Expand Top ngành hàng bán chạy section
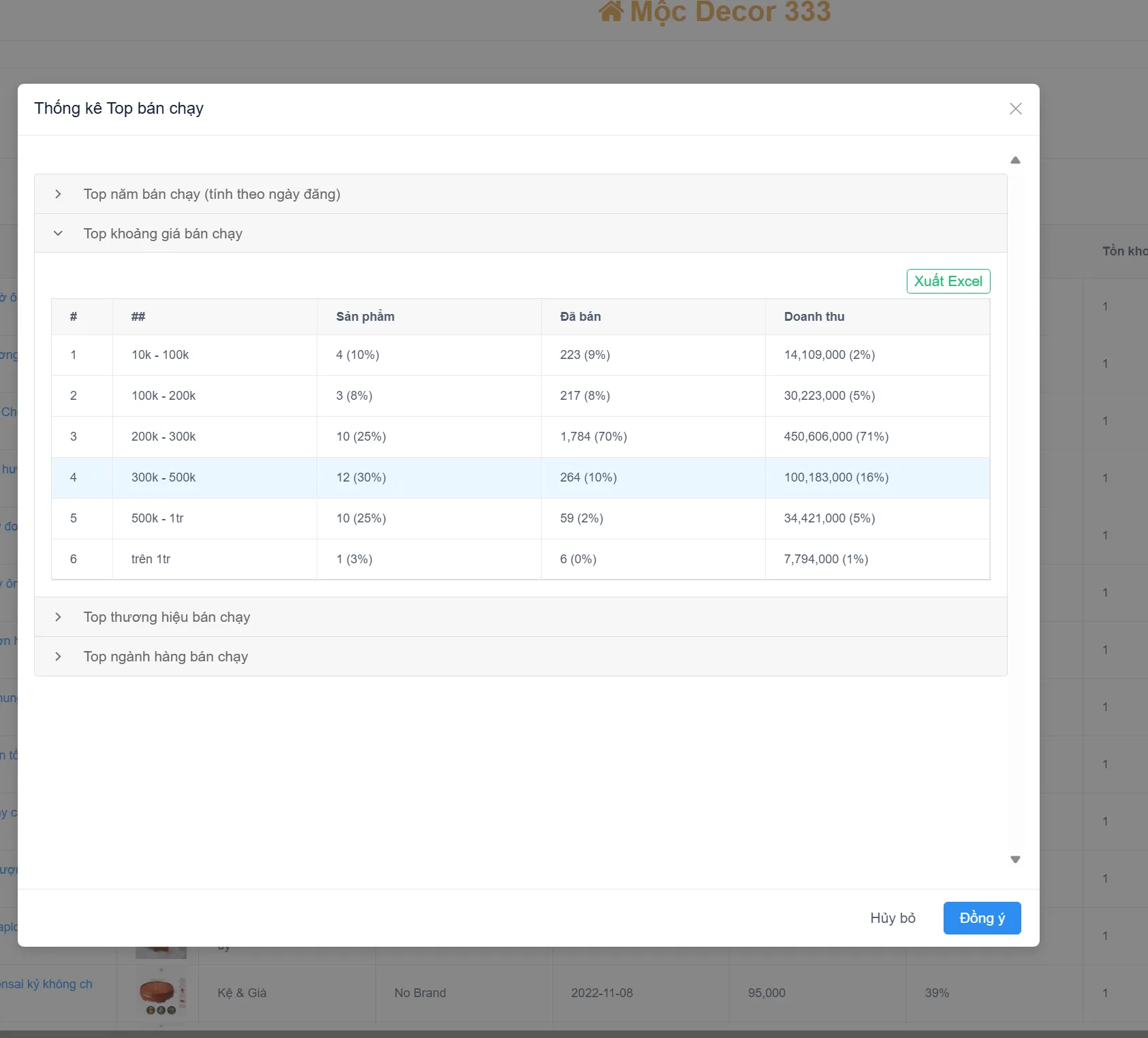This screenshot has width=1148, height=1038. (521, 657)
